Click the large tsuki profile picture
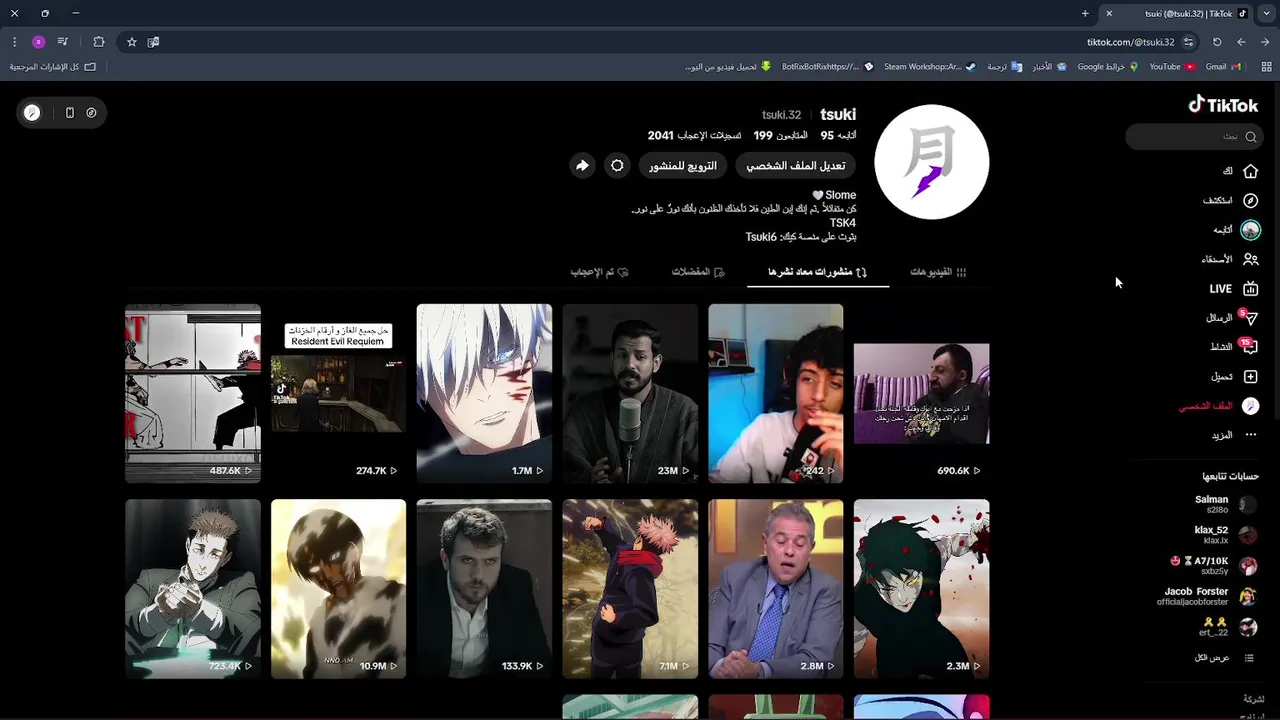Viewport: 1280px width, 720px height. pyautogui.click(x=932, y=162)
